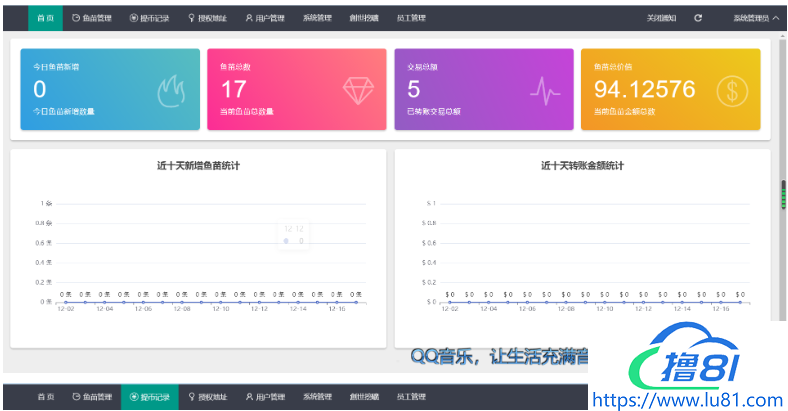Viewport: 788px width, 411px height.
Task: Select the highlighted 提币记录 tab in bottom bar
Action: pos(148,397)
